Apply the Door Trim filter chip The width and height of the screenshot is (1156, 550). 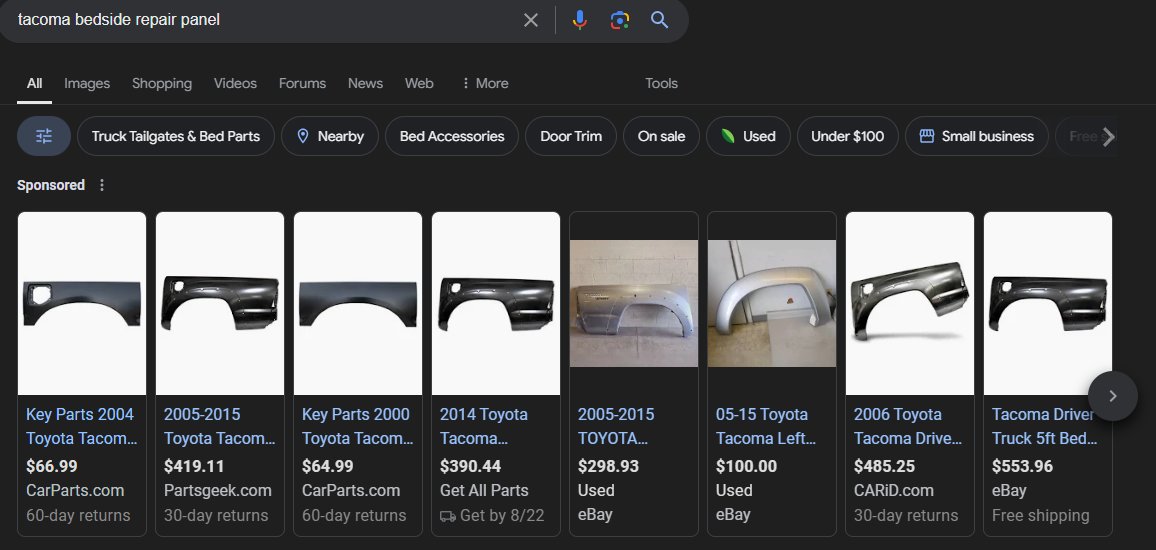(x=571, y=136)
